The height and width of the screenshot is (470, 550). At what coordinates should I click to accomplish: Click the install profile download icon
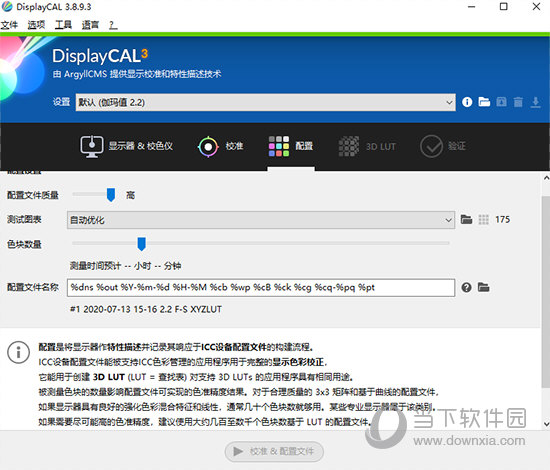pos(535,102)
